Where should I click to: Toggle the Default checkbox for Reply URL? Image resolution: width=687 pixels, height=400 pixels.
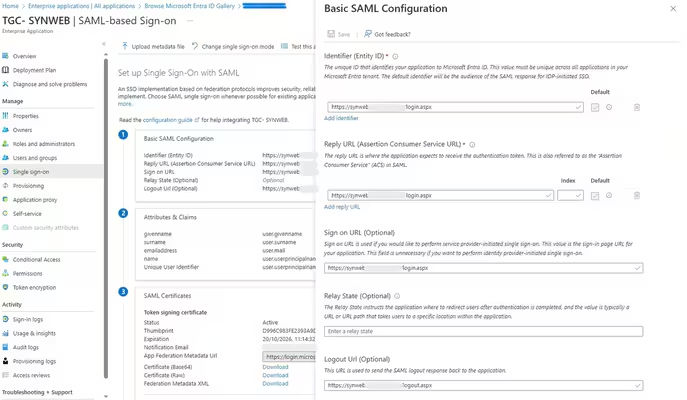(595, 195)
